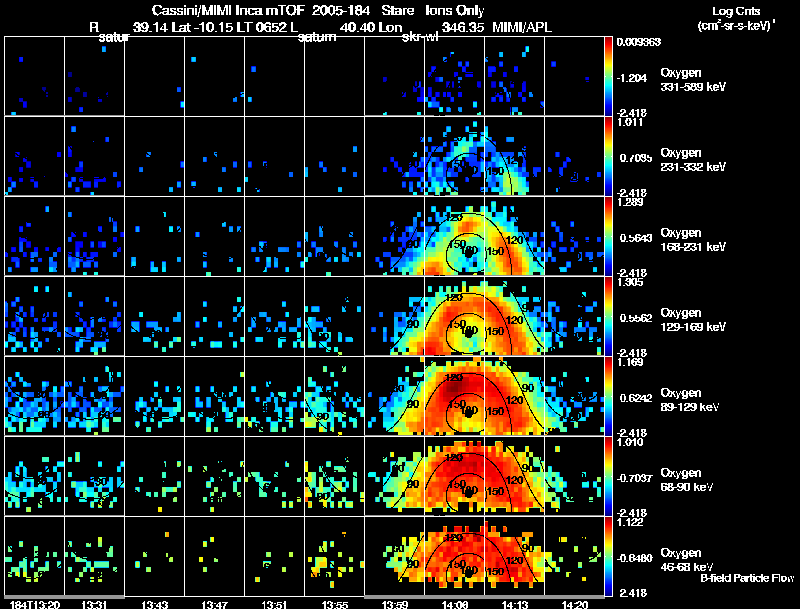Viewport: 800px width, 609px height.
Task: Click the "Cassini/MIMI Inca mTOF" title text
Action: 228,11
